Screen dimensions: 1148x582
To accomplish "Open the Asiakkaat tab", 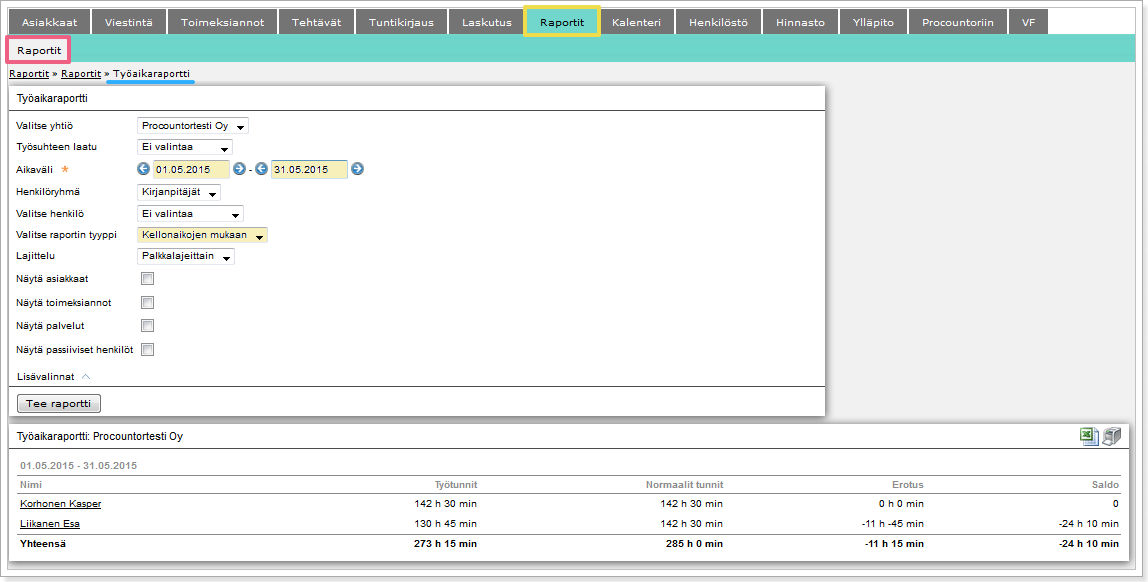I will pos(49,22).
